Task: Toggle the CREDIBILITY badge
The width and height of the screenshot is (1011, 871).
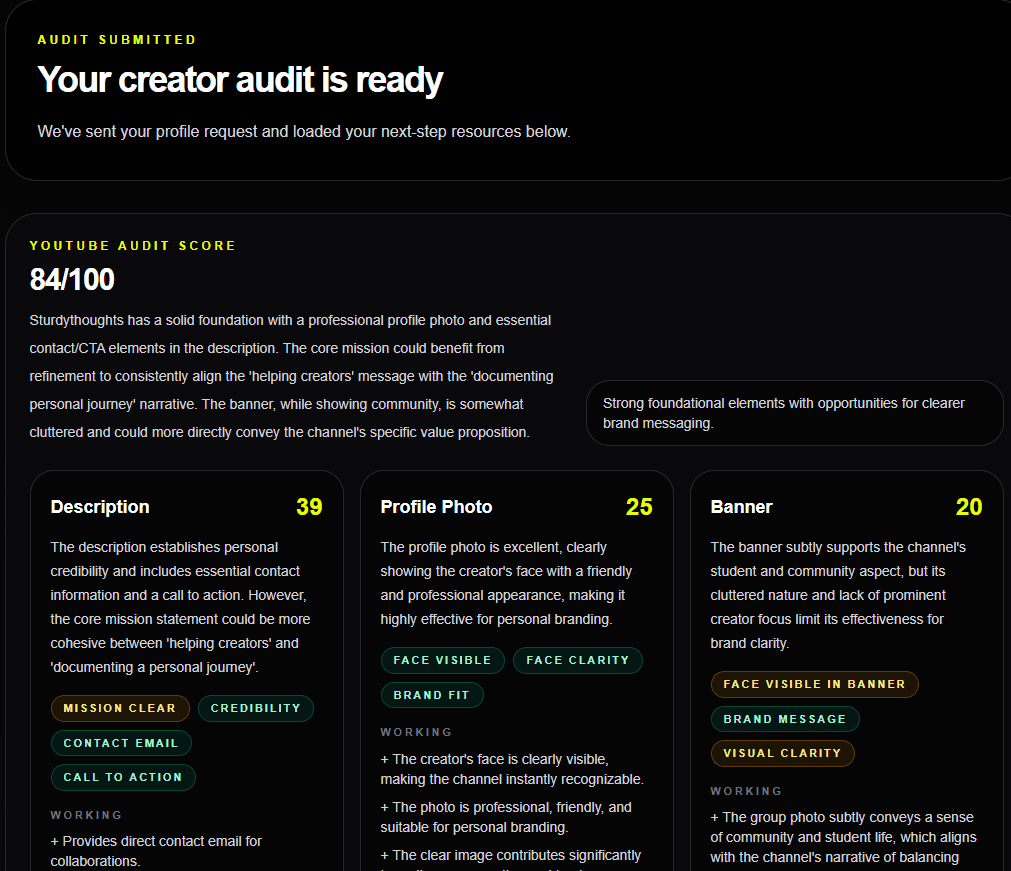Action: (x=258, y=708)
